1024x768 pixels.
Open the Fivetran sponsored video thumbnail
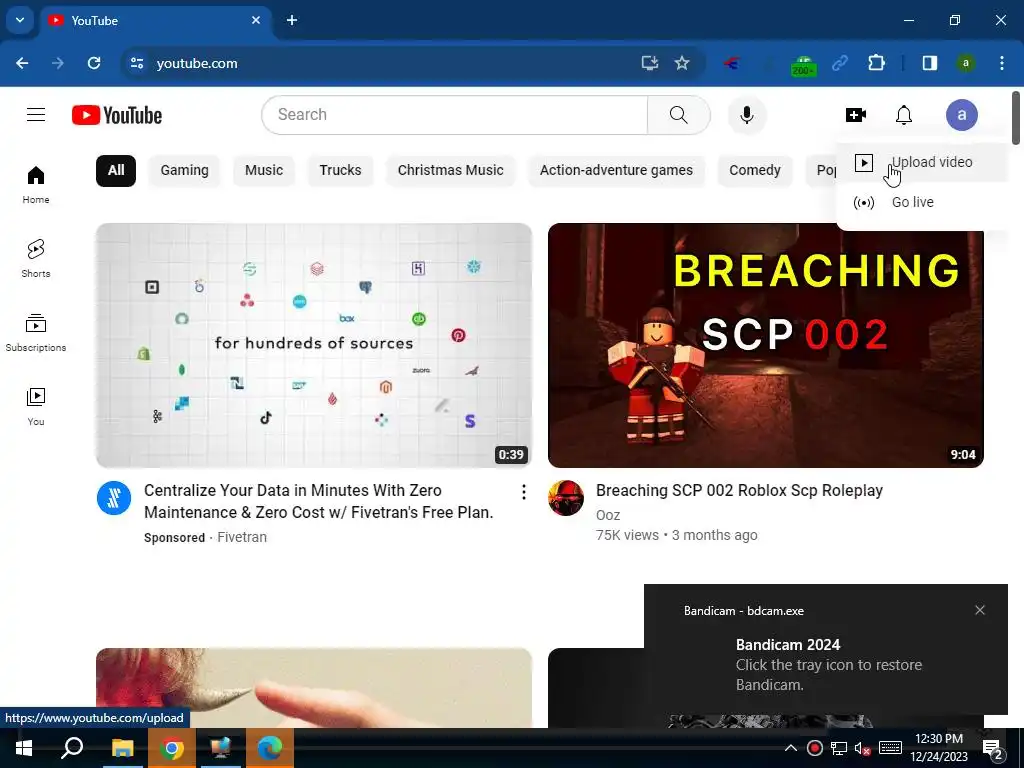[313, 345]
